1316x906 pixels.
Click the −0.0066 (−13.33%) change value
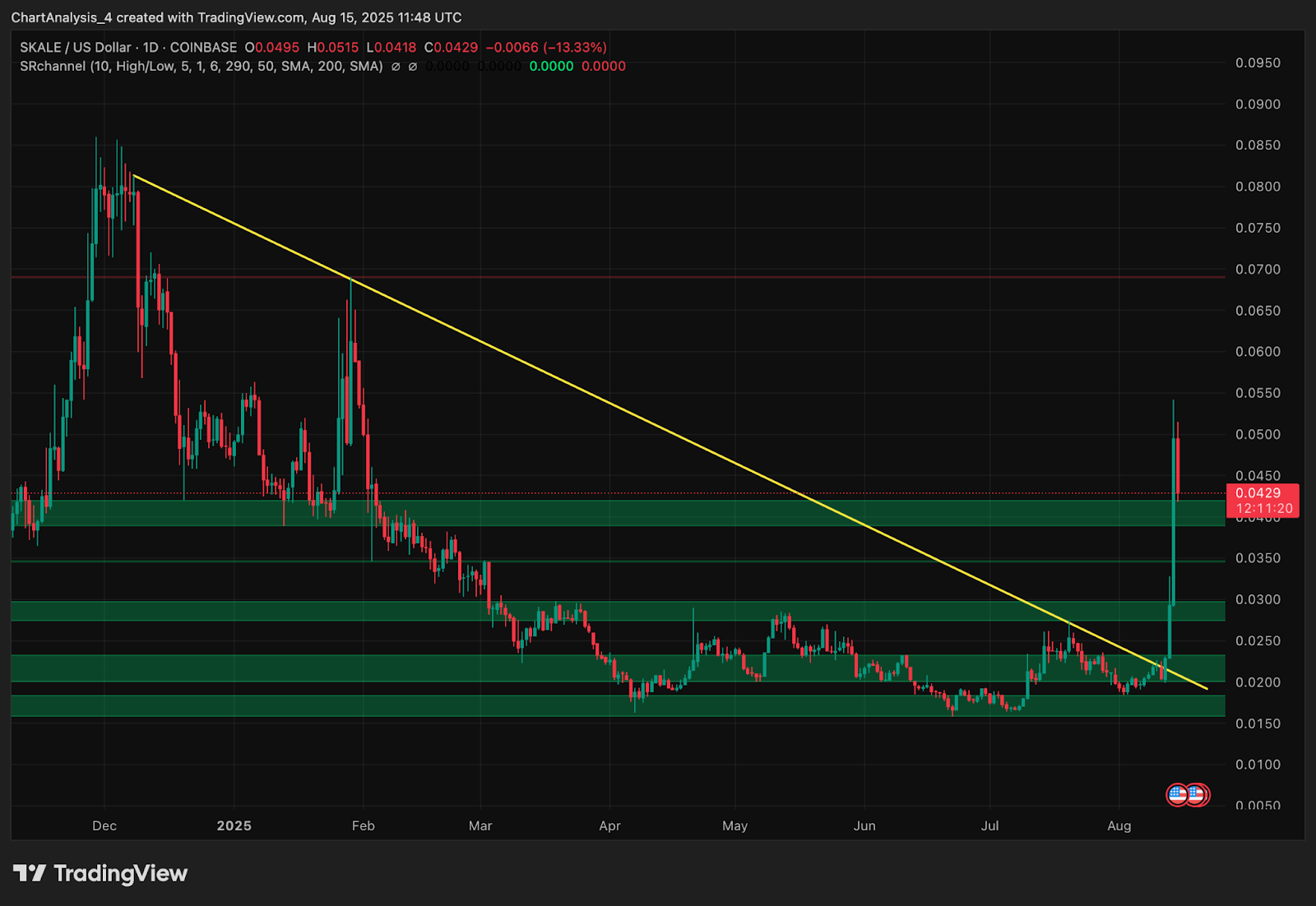point(546,48)
